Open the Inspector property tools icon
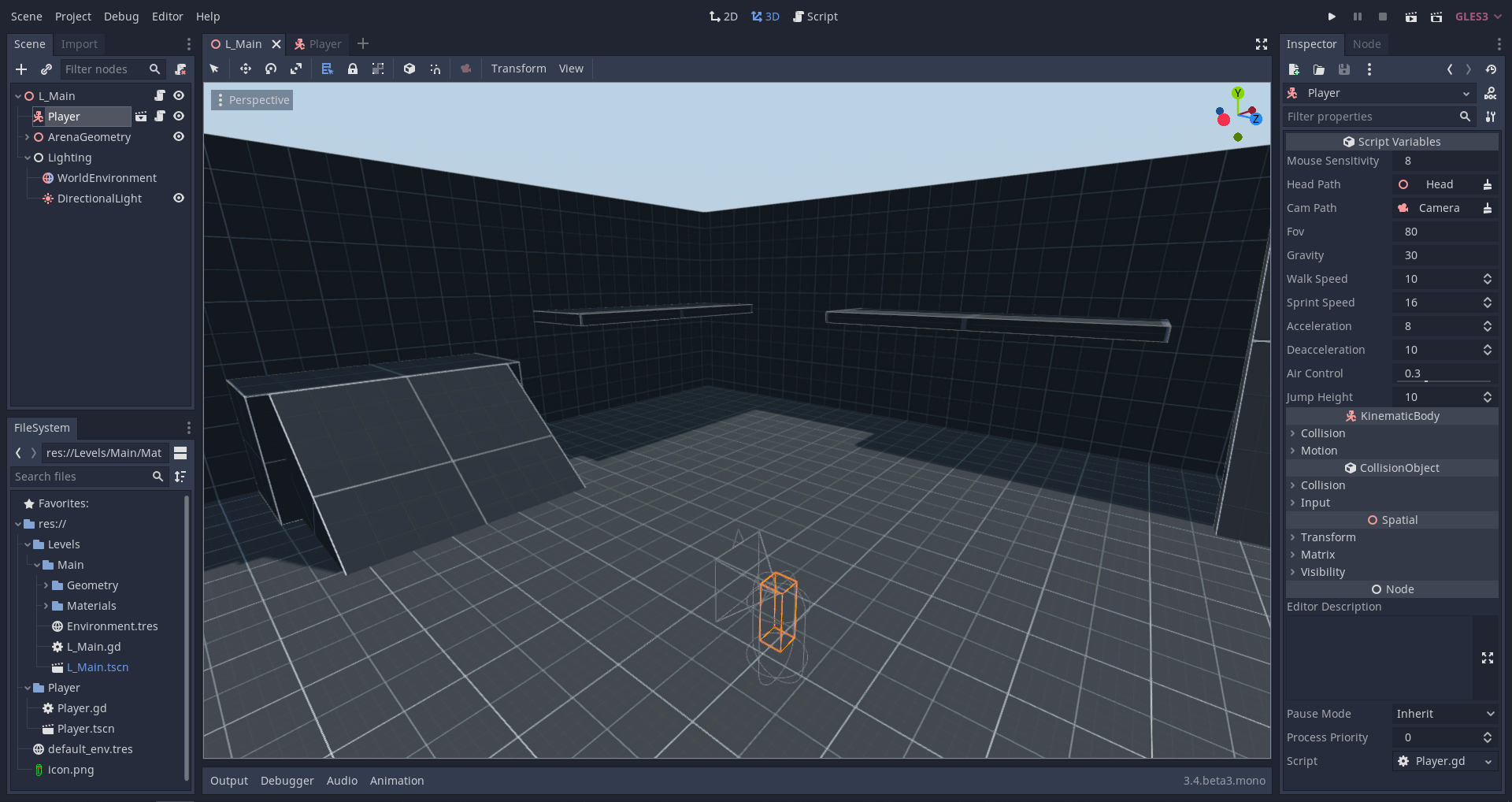The image size is (1512, 802). (1491, 117)
